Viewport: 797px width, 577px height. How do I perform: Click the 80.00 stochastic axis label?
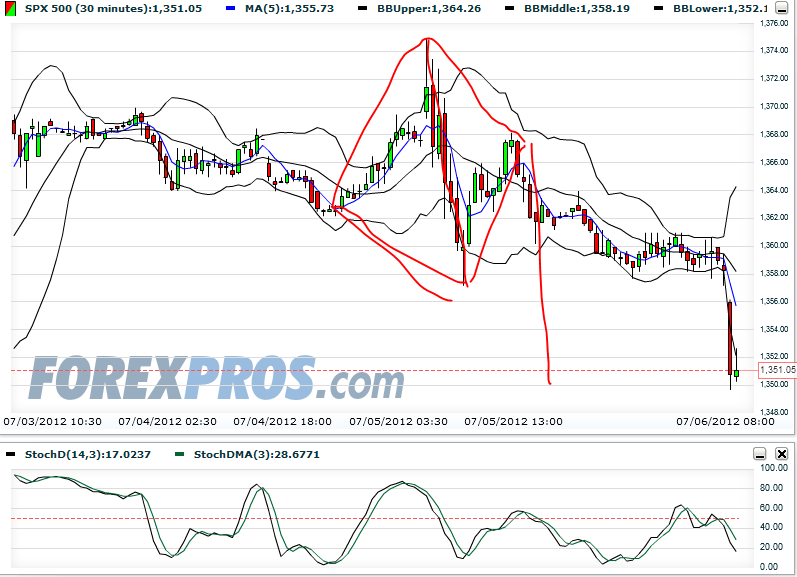pyautogui.click(x=771, y=488)
